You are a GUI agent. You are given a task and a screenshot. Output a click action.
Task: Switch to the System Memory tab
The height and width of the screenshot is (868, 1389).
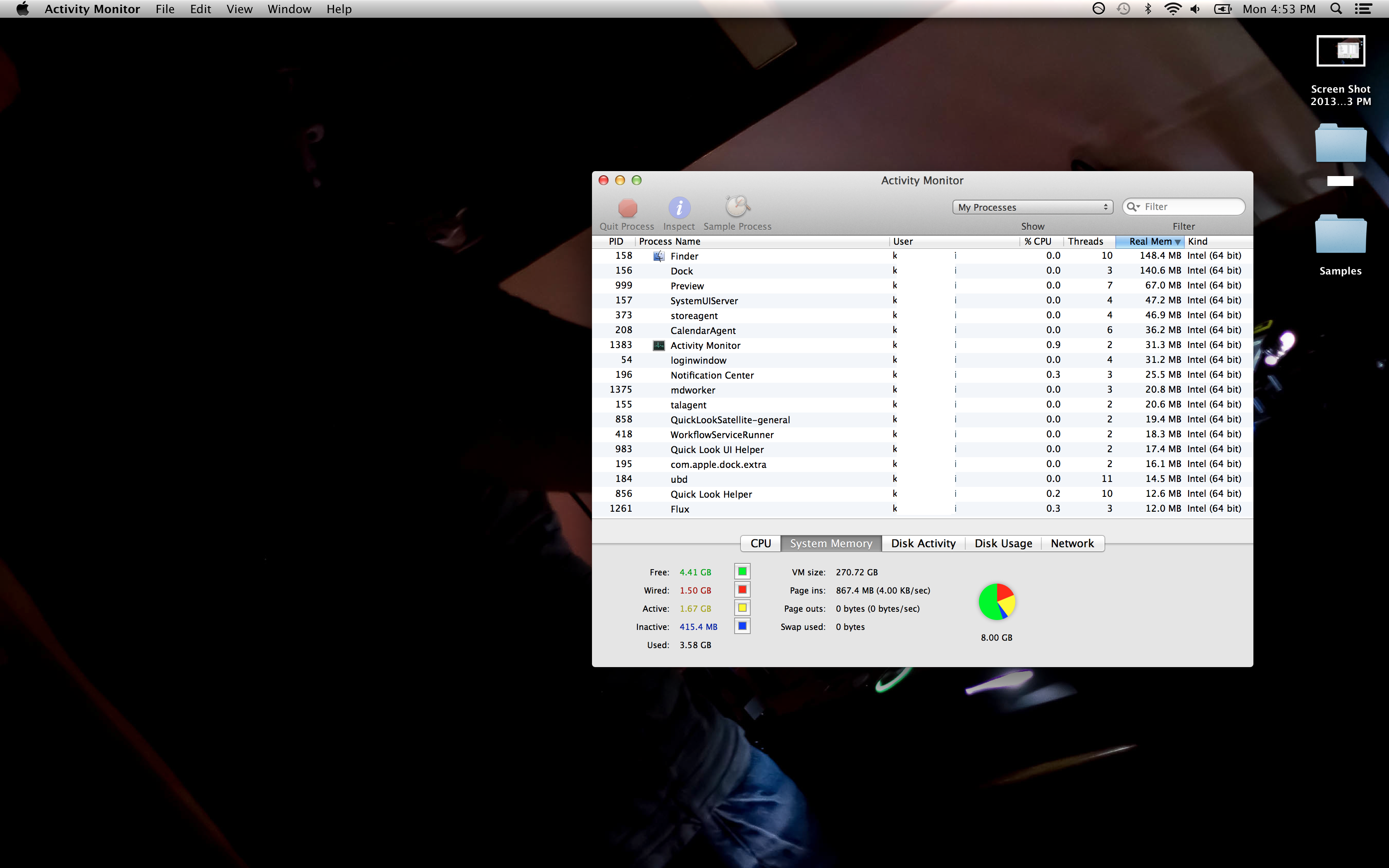click(831, 543)
